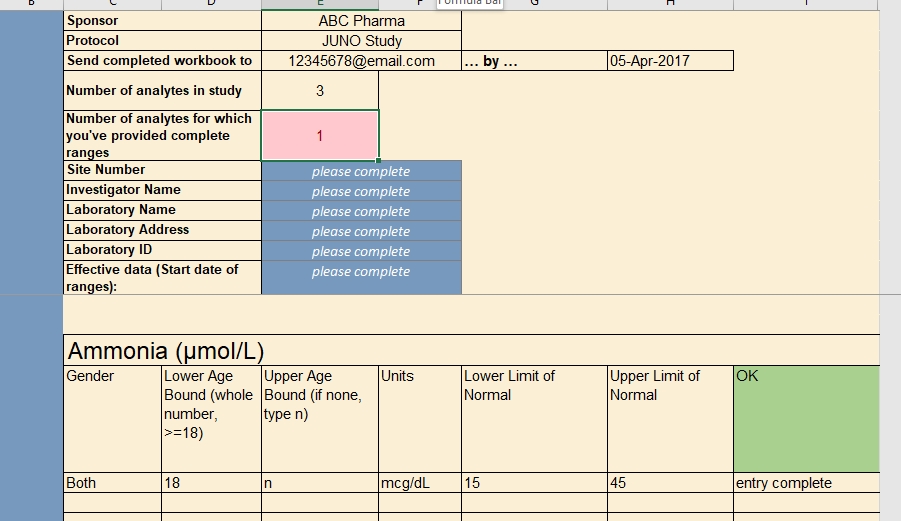Select the Lower Age Bound value 18
The image size is (901, 521).
(x=211, y=483)
